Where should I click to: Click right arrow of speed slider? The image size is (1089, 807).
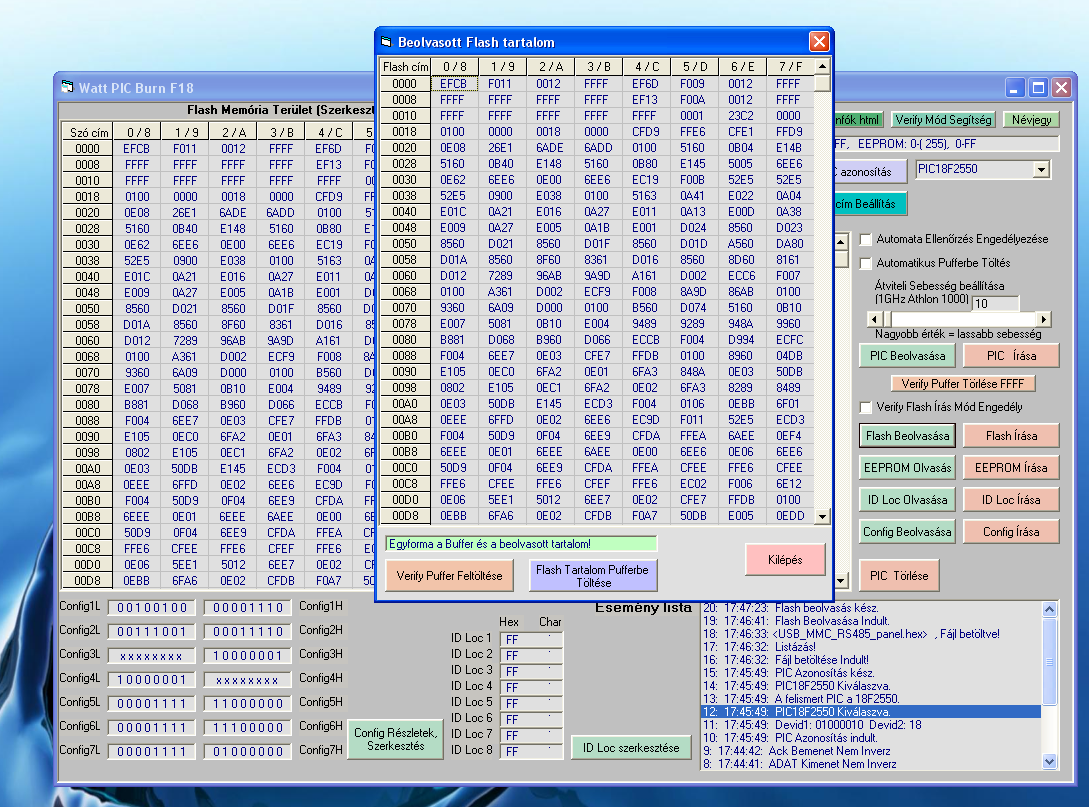[1044, 318]
